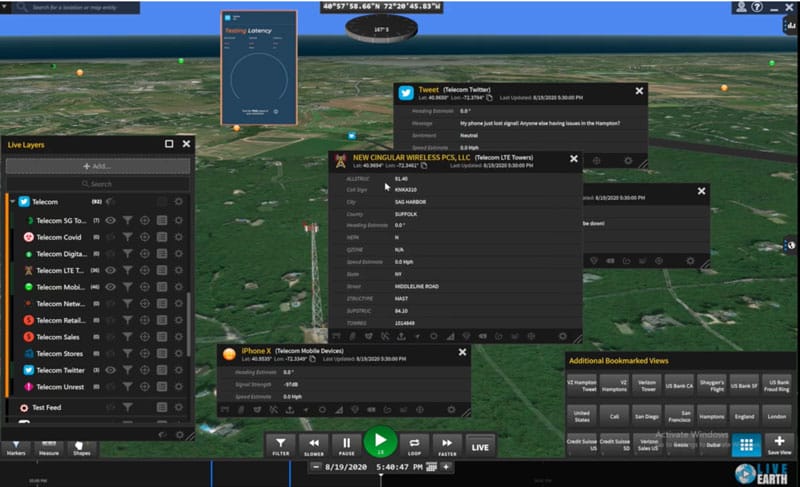Viewport: 800px width, 487px height.
Task: Open the US Bank CA bookmarked view
Action: click(x=679, y=386)
